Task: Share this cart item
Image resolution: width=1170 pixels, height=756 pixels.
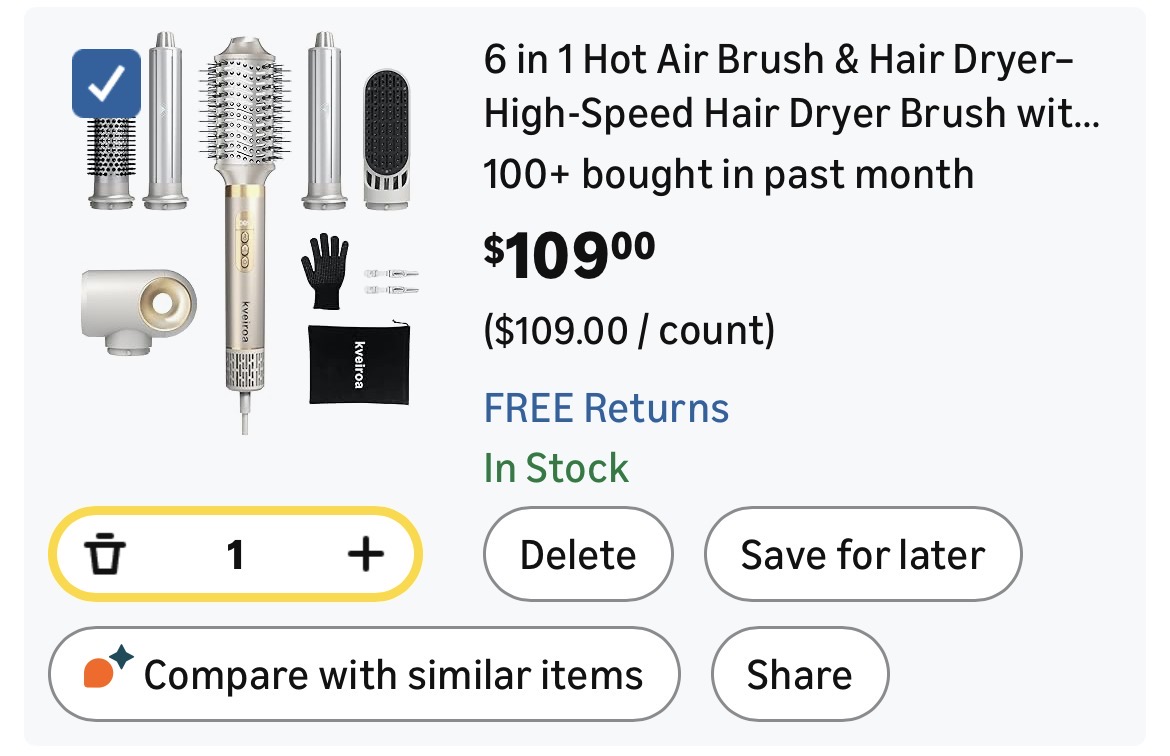Action: (x=799, y=674)
